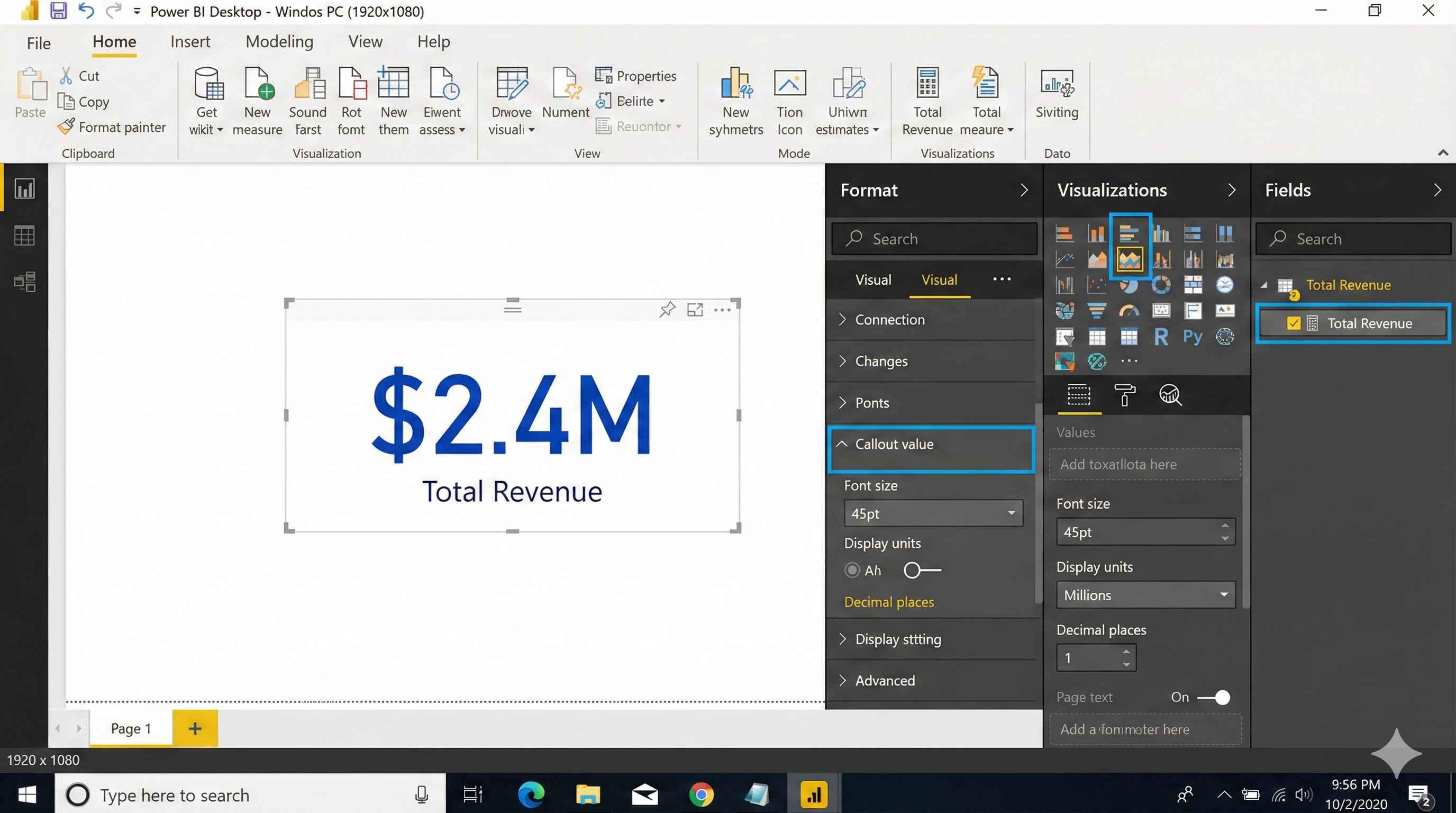The image size is (1456, 813).
Task: Open the 45pt font size dropdown in Format
Action: pos(933,513)
